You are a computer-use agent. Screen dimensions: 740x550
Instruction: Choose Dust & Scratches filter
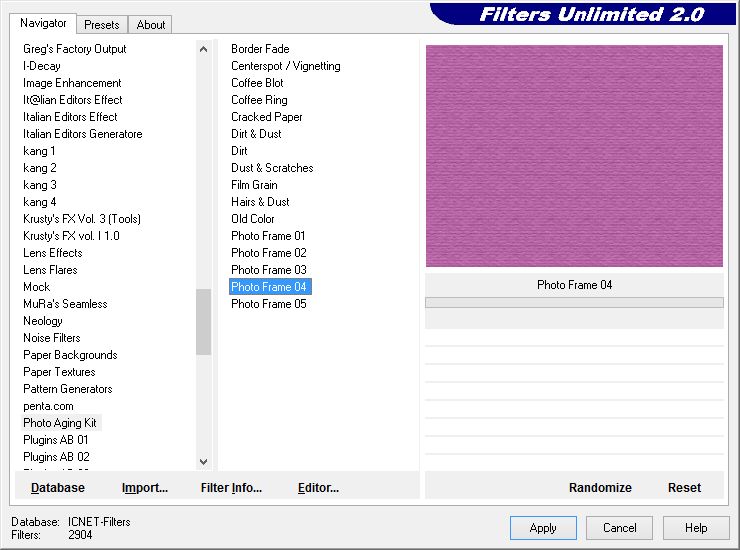pos(272,168)
